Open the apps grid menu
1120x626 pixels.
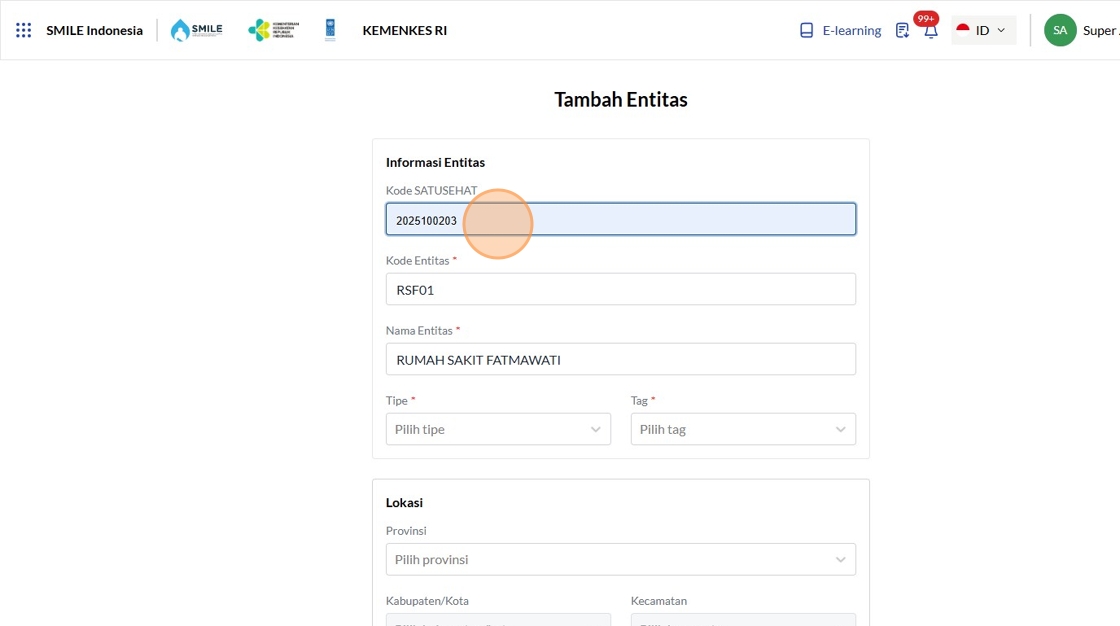(24, 30)
